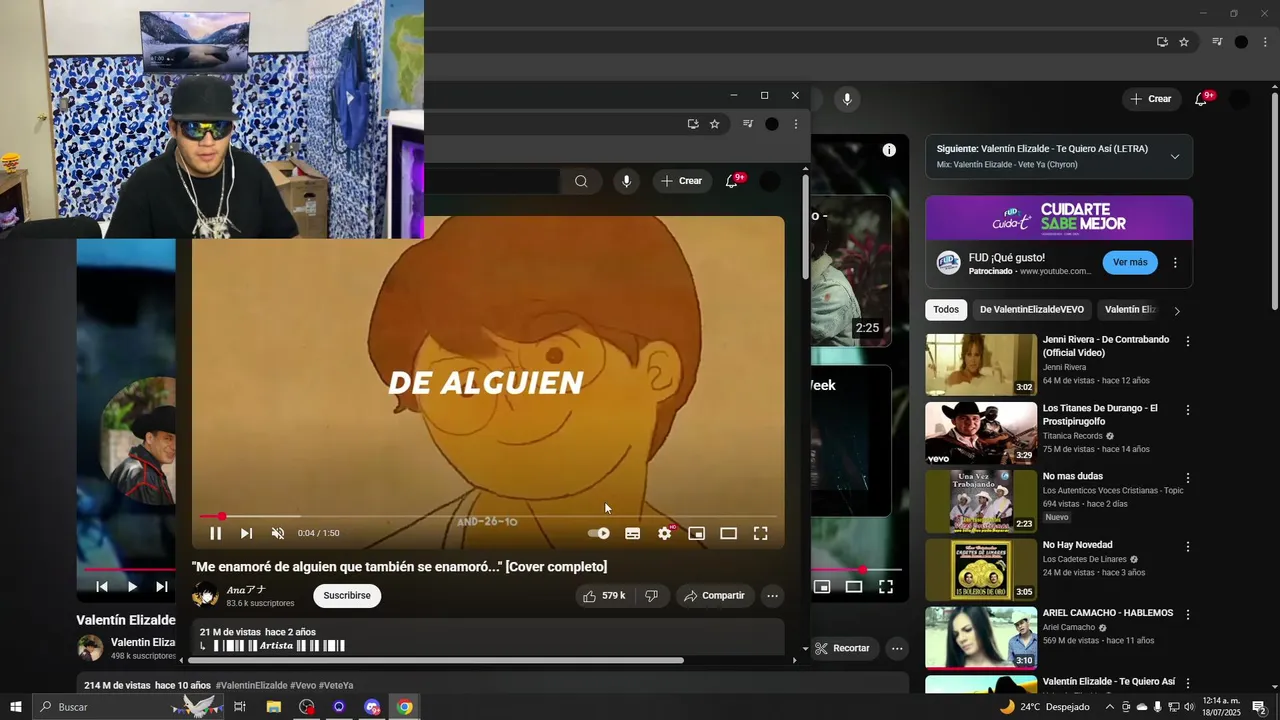Share video using Compartir button
Viewport: 1280px width, 720px height.
click(x=714, y=596)
